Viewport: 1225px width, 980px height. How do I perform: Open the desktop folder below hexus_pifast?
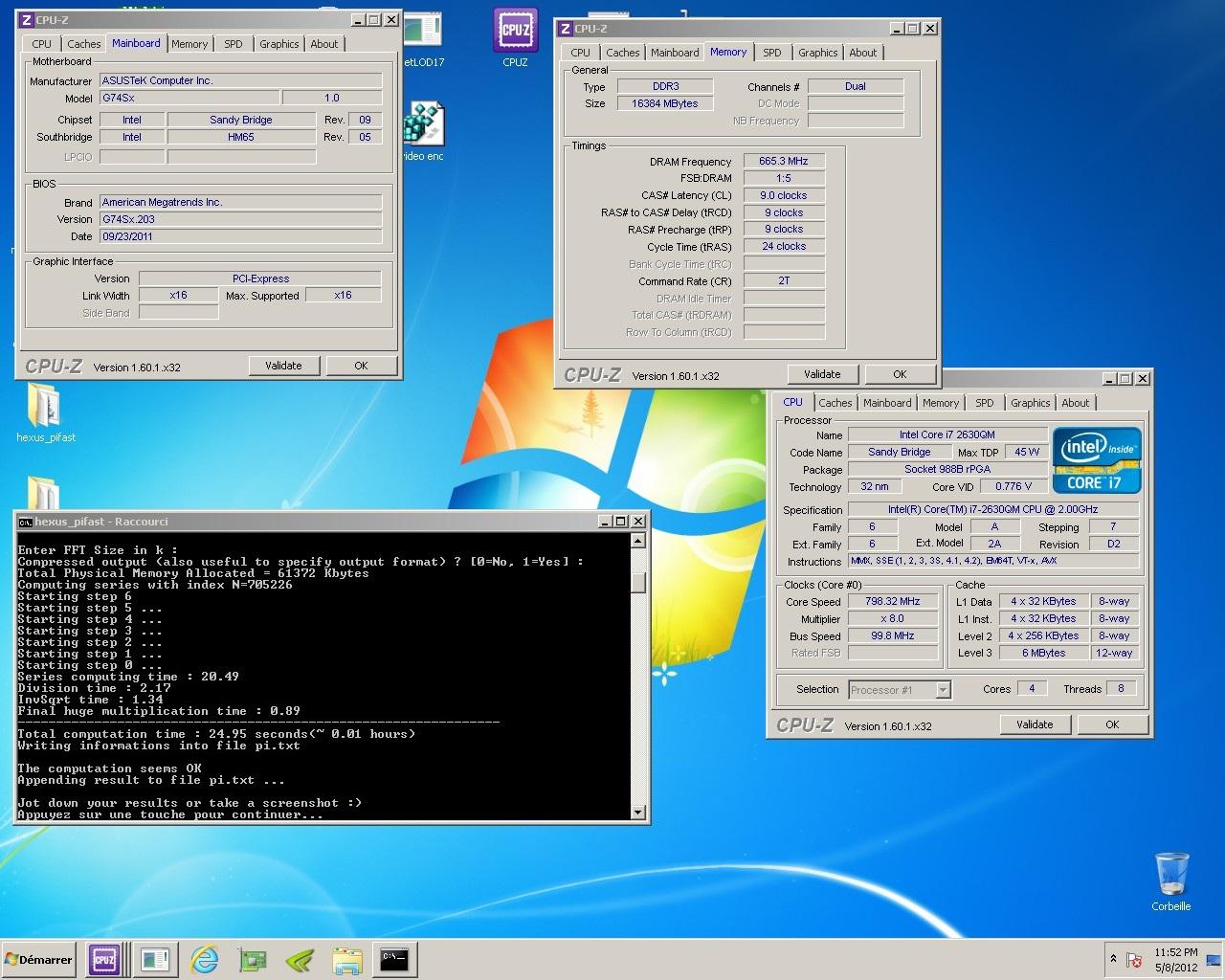(x=43, y=493)
